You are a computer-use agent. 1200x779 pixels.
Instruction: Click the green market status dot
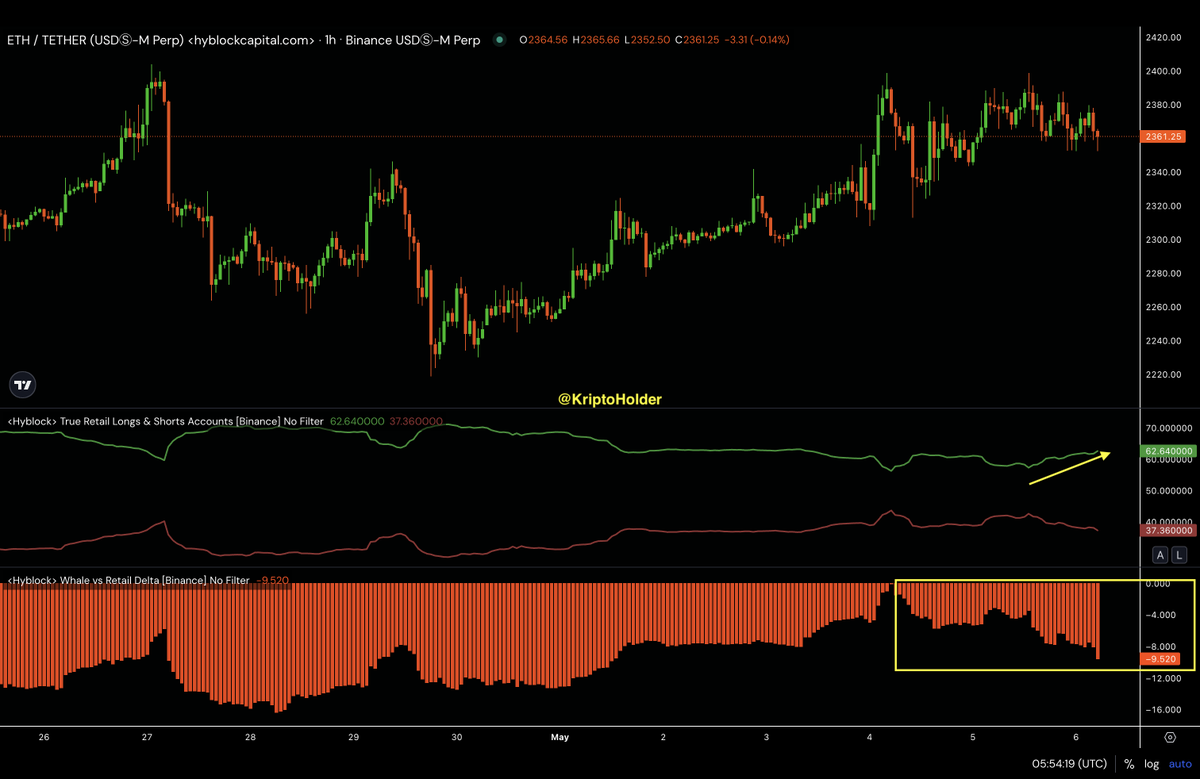pyautogui.click(x=499, y=40)
